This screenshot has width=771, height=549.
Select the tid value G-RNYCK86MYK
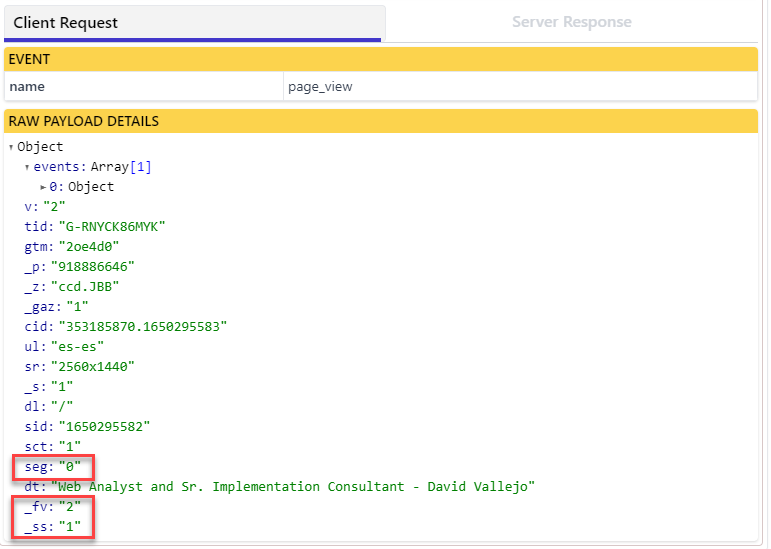111,227
